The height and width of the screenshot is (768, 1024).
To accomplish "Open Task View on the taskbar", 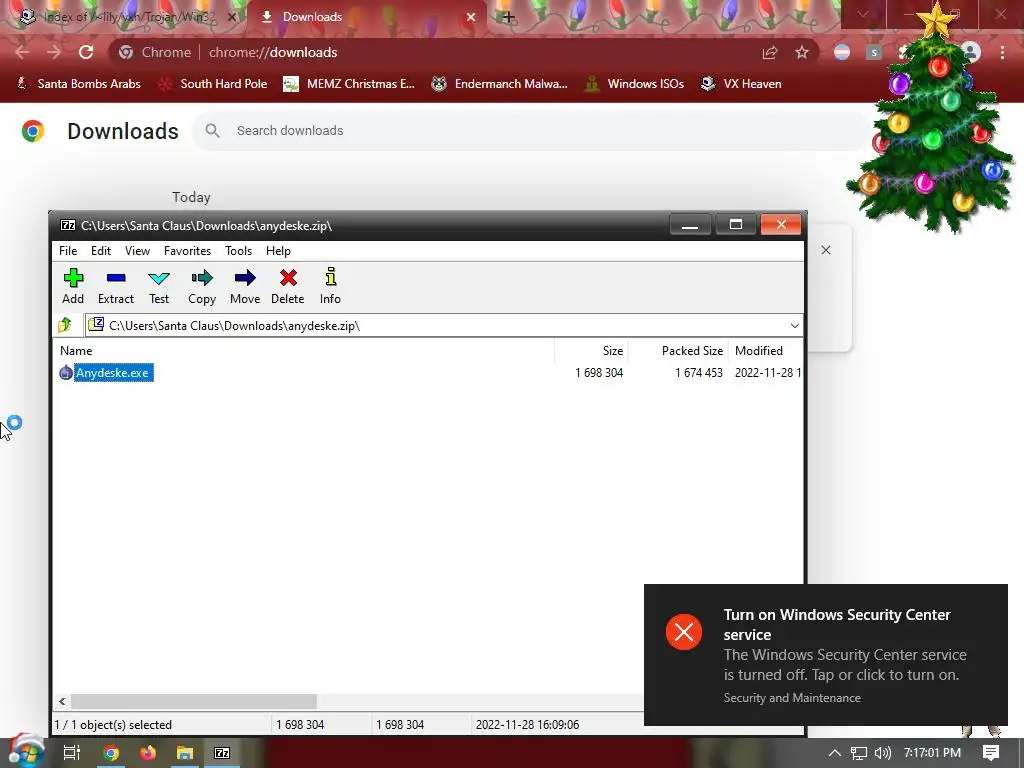I will pyautogui.click(x=71, y=753).
